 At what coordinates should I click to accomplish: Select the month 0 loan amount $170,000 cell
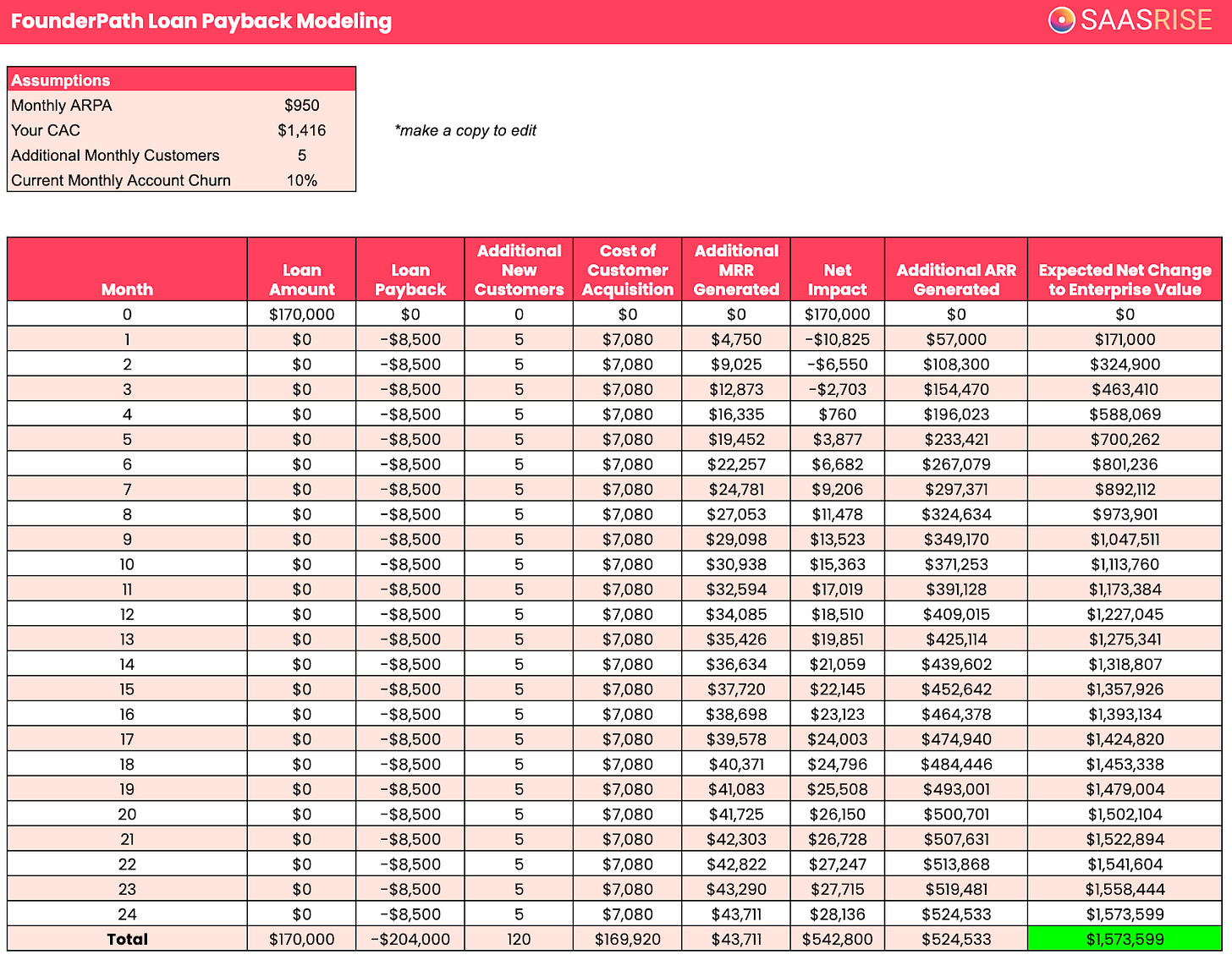coord(302,315)
